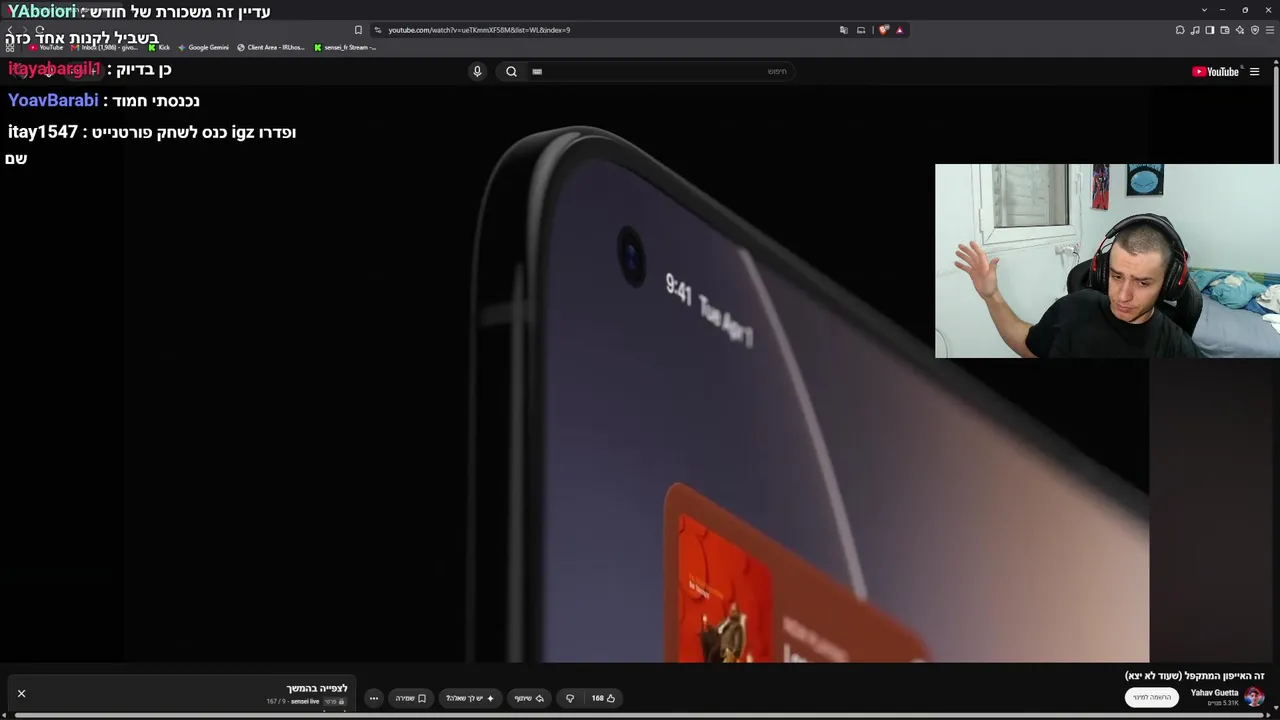Image resolution: width=1280 pixels, height=720 pixels.
Task: Open the browser extensions puzzle icon
Action: pos(1180,30)
